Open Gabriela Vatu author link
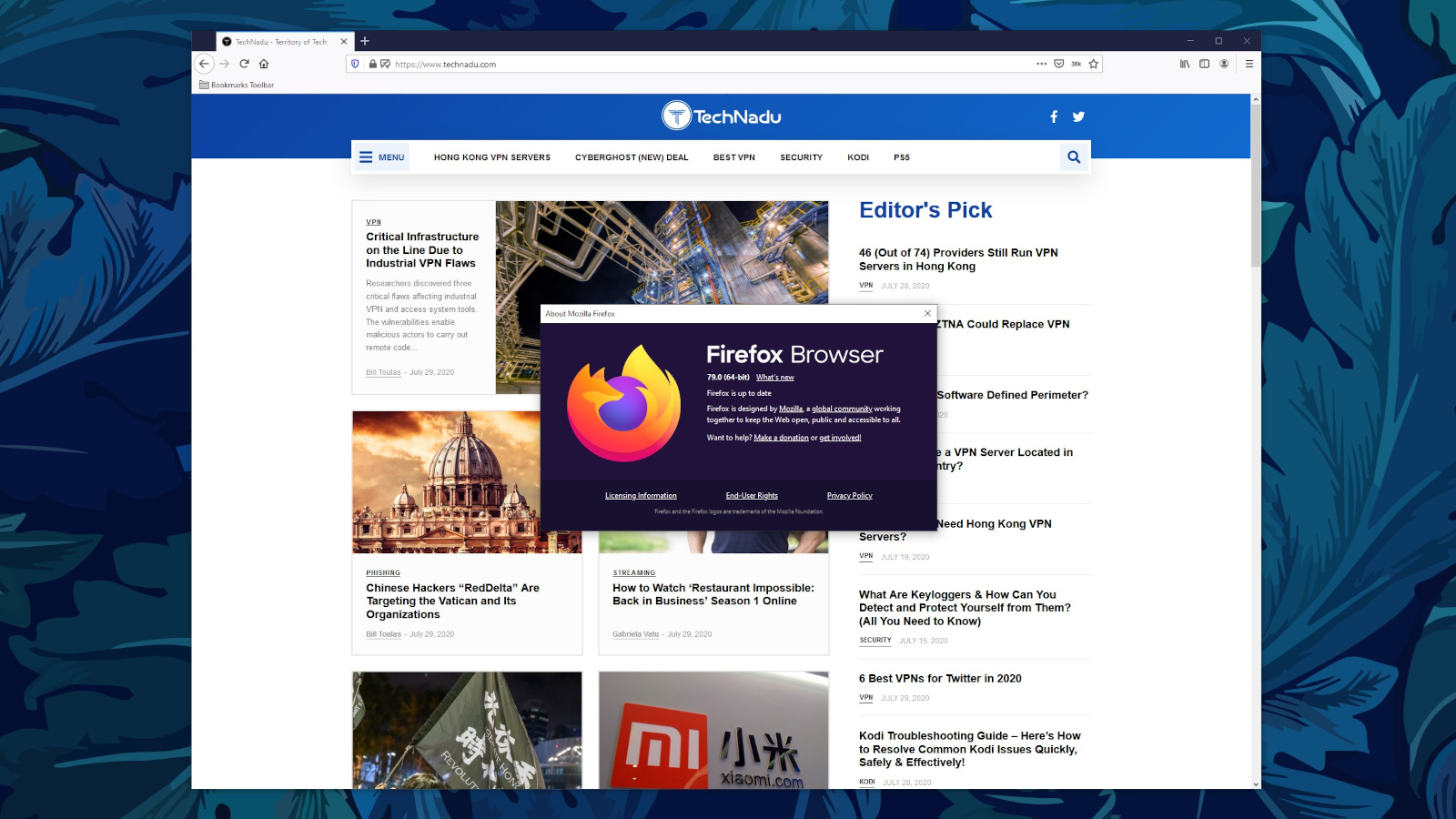The height and width of the screenshot is (819, 1456). pyautogui.click(x=635, y=634)
